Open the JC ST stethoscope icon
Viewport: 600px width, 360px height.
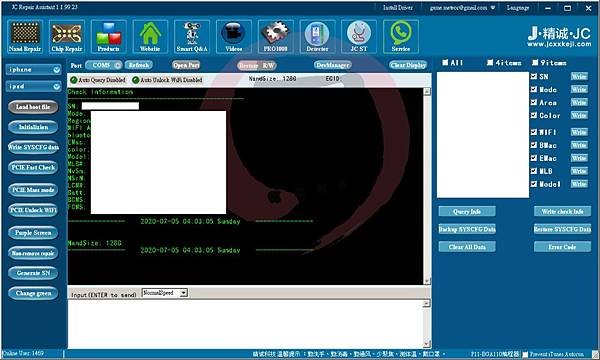(x=359, y=37)
